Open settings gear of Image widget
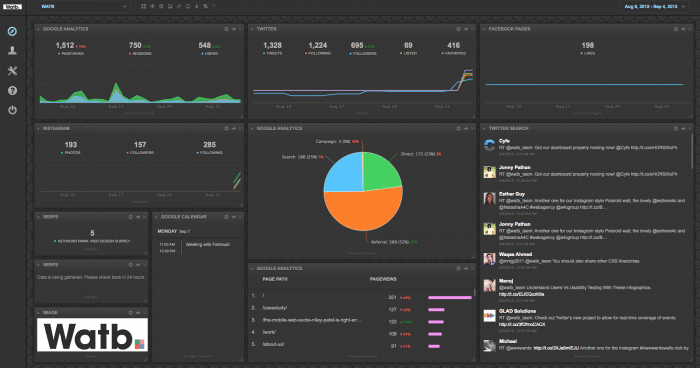The image size is (700, 368). (130, 313)
